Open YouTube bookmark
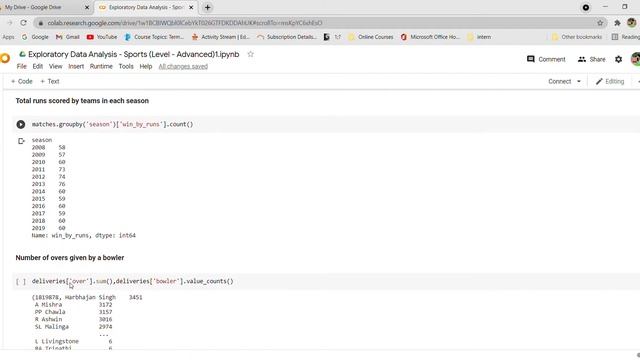The image size is (640, 360). 102,37
